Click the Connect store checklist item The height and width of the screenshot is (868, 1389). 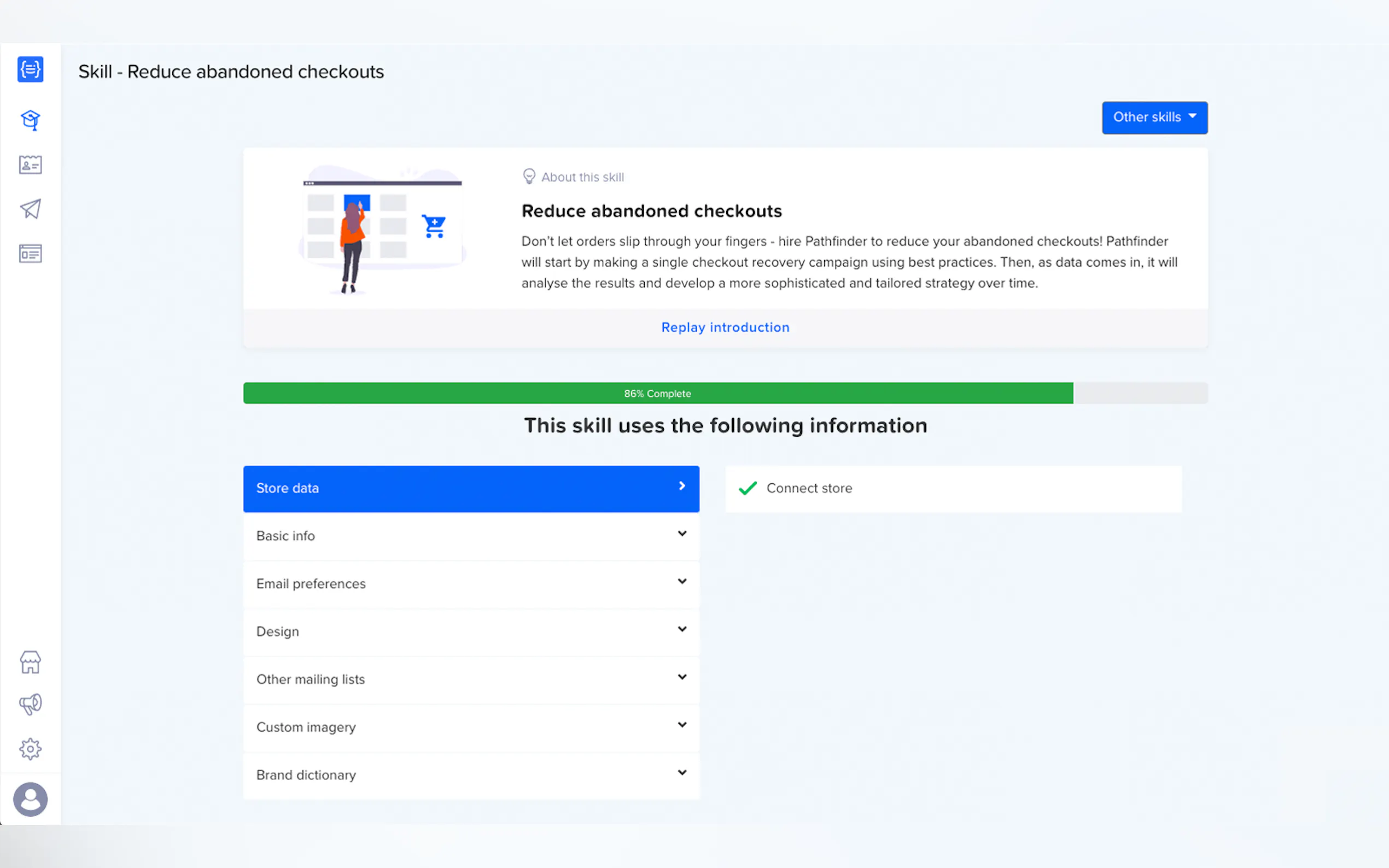pyautogui.click(x=808, y=488)
